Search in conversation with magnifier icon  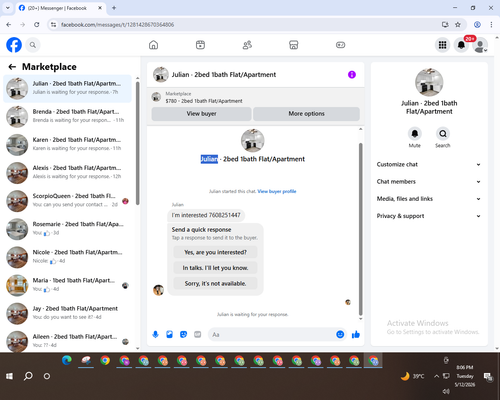[443, 134]
